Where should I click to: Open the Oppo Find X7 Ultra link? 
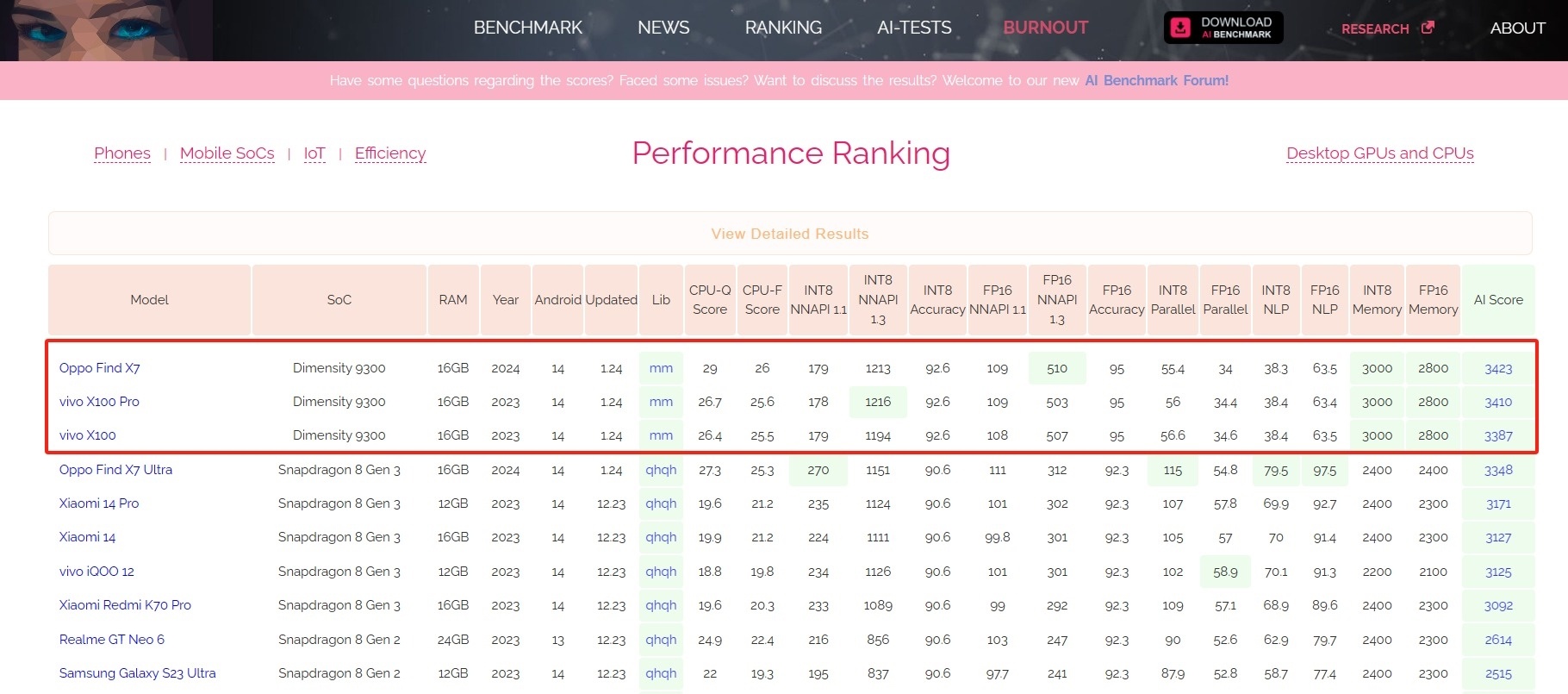115,470
